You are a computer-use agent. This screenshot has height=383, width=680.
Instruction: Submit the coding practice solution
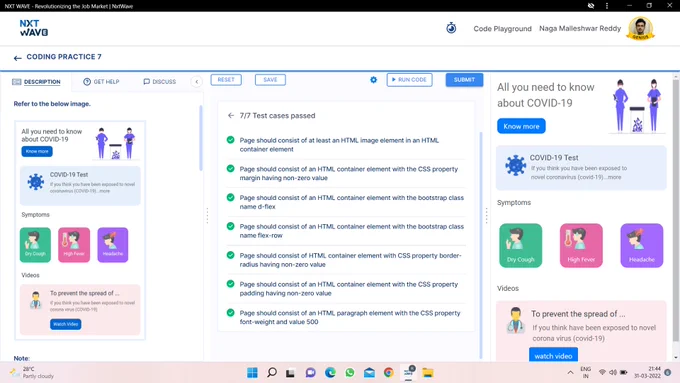click(x=464, y=80)
